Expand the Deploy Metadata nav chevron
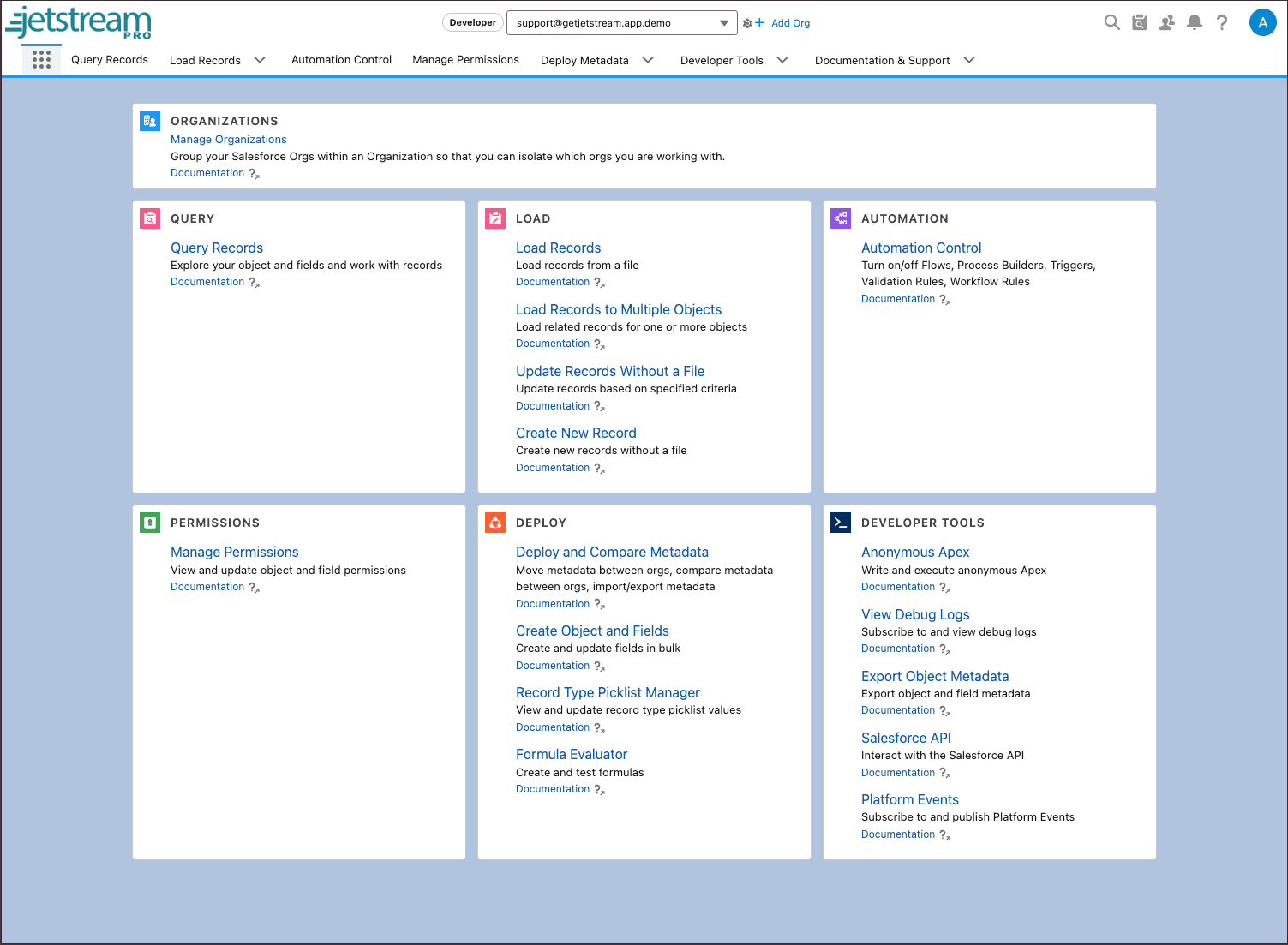Image resolution: width=1288 pixels, height=945 pixels. pos(648,60)
